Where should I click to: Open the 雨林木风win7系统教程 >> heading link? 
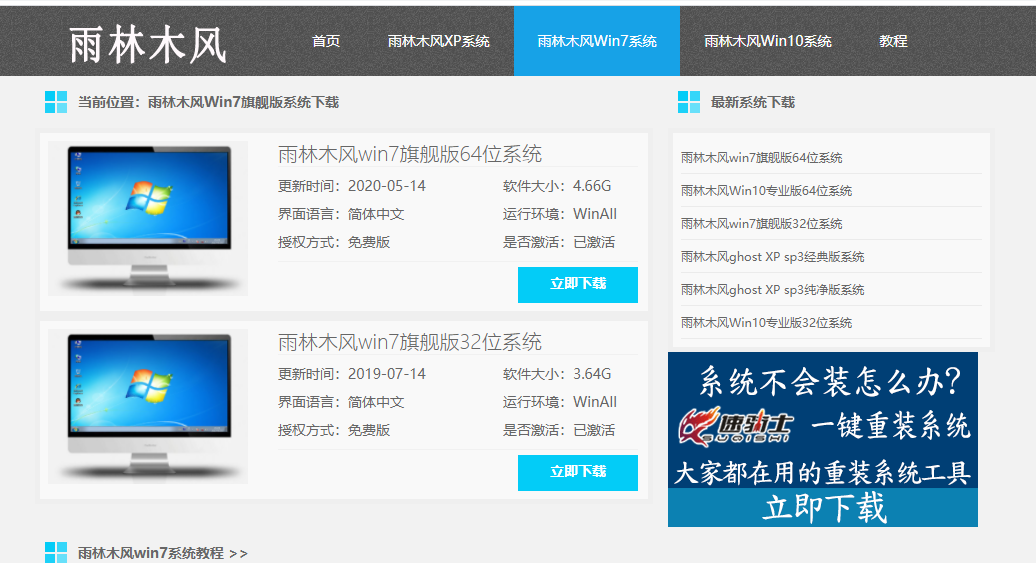pos(163,553)
